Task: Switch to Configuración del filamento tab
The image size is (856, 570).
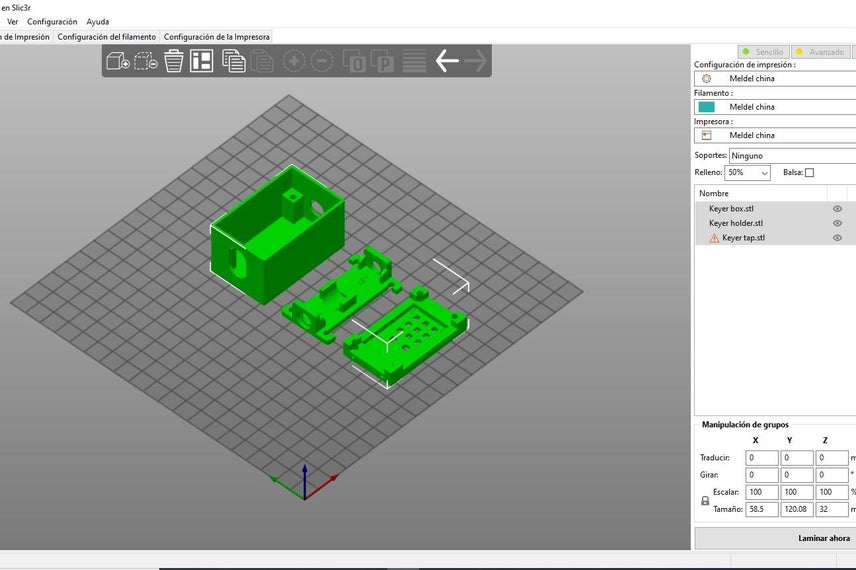Action: pos(106,37)
